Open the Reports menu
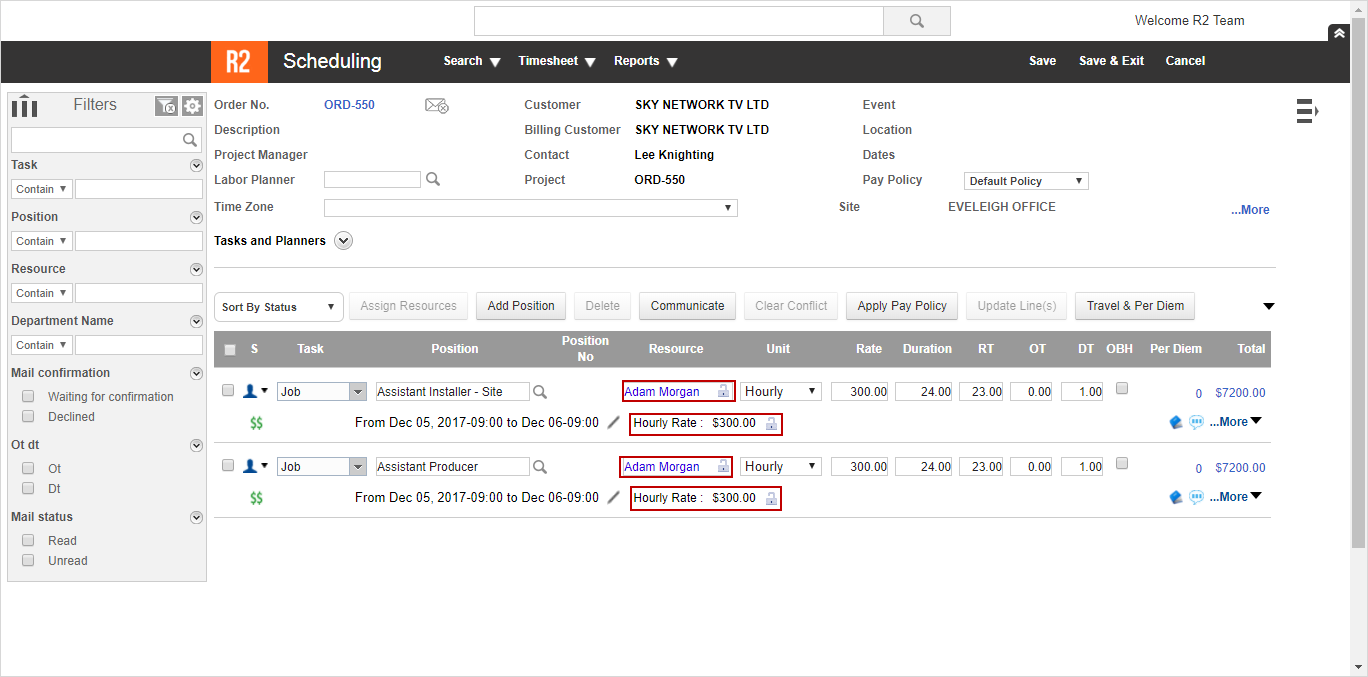 tap(645, 61)
